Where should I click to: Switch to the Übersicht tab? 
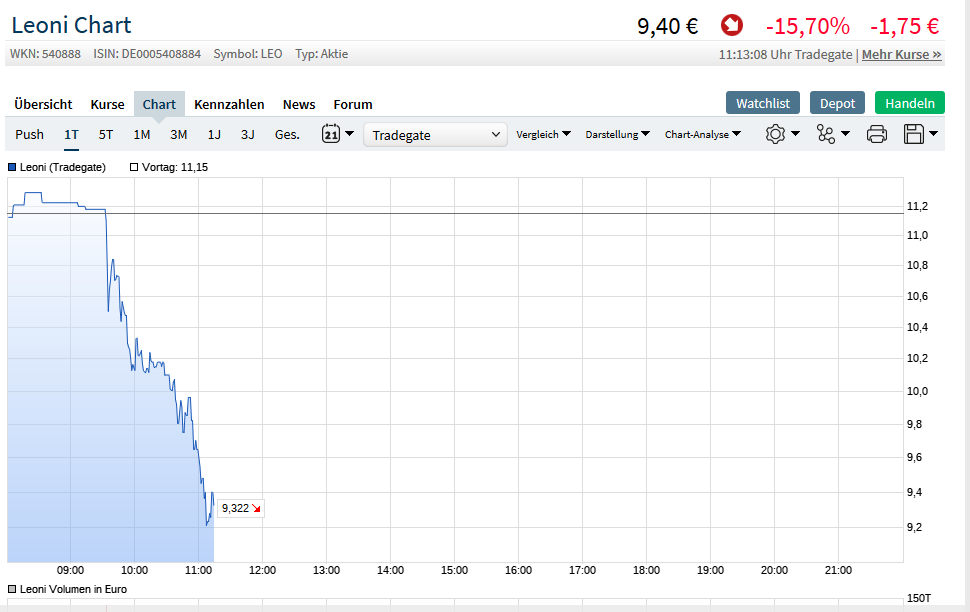point(43,104)
